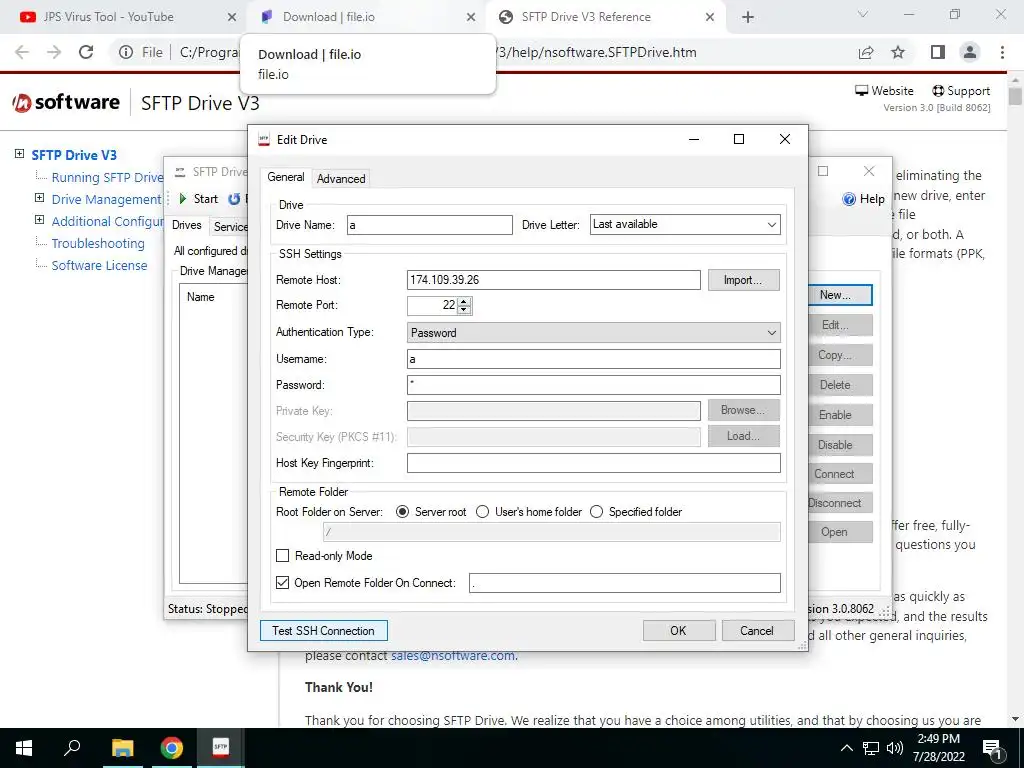The image size is (1024, 768).
Task: Open Chrome three-dot menu
Action: point(1002,52)
